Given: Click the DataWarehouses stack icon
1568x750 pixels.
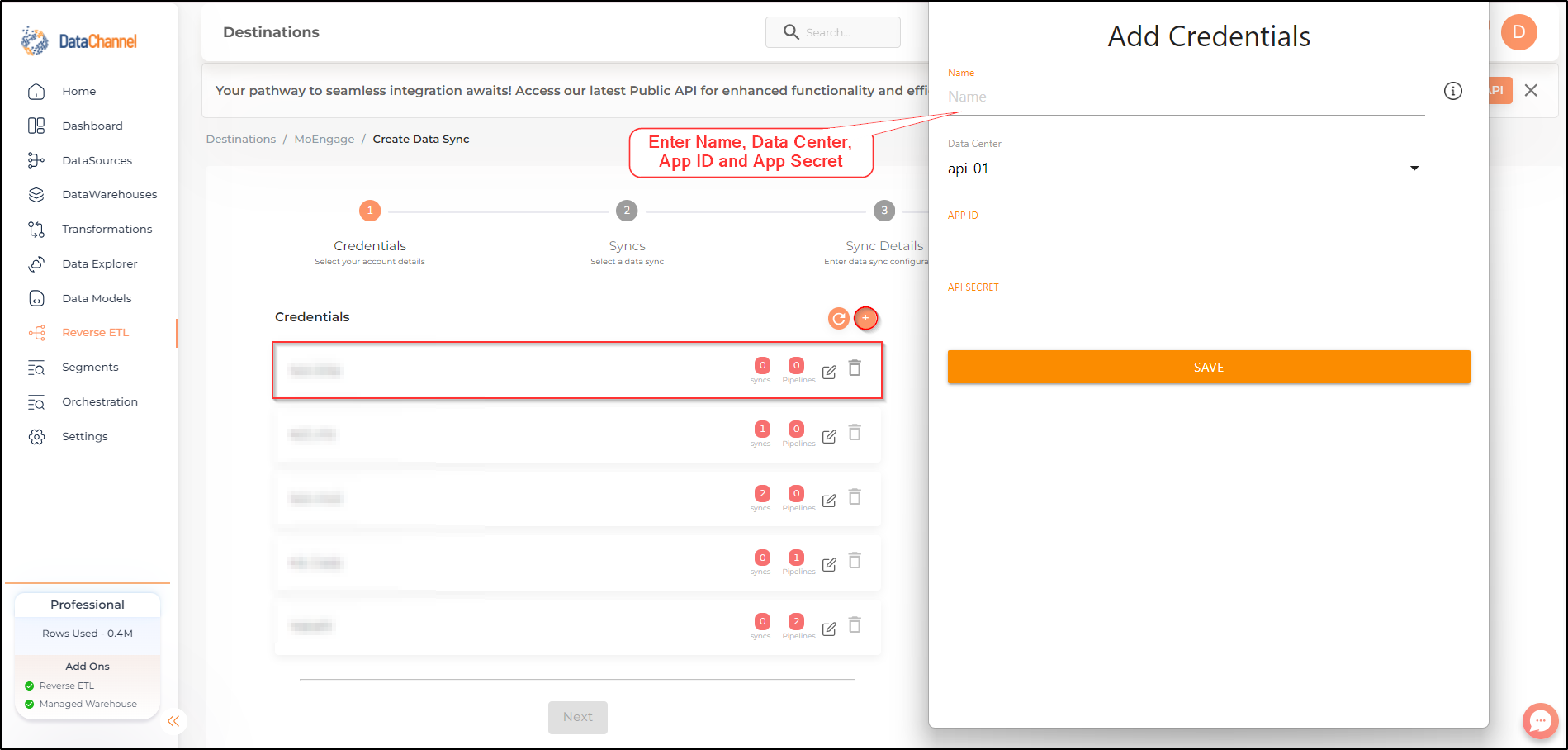Looking at the screenshot, I should pos(36,194).
